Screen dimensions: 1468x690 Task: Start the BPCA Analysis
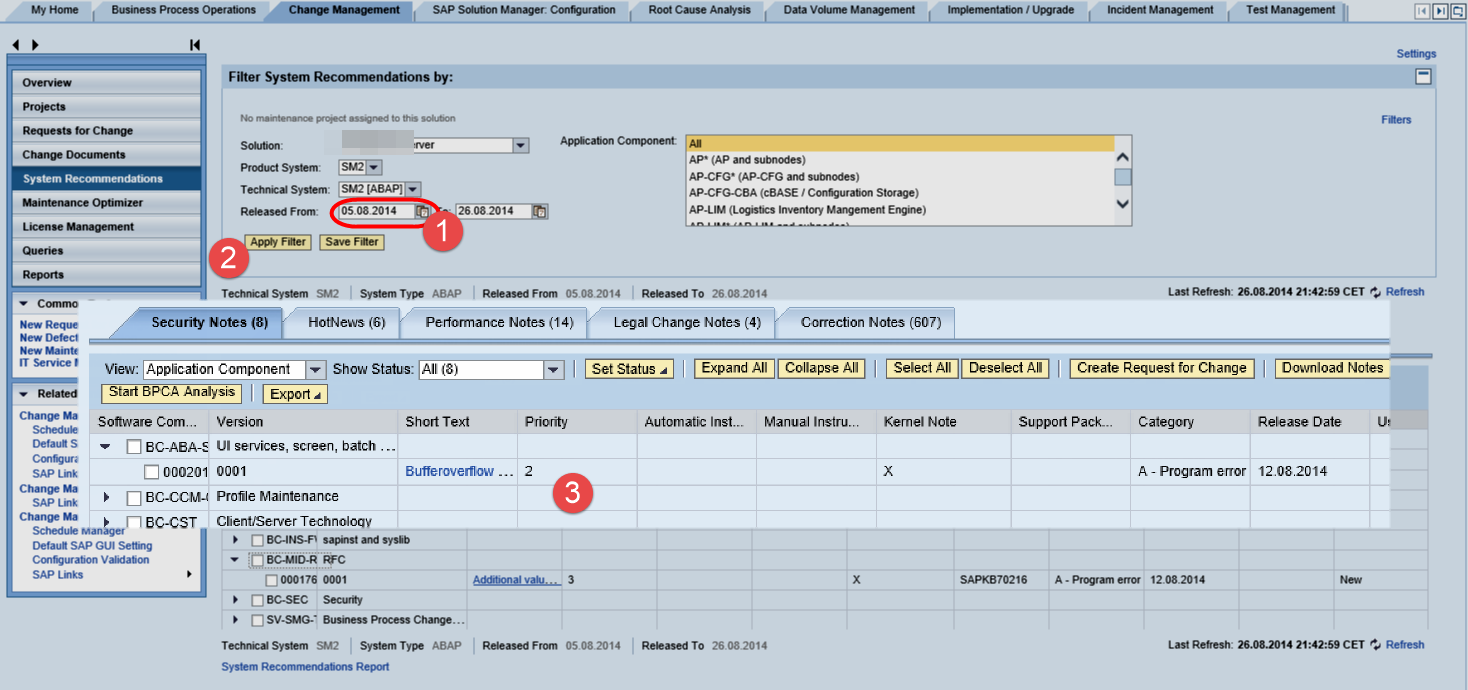pos(172,392)
